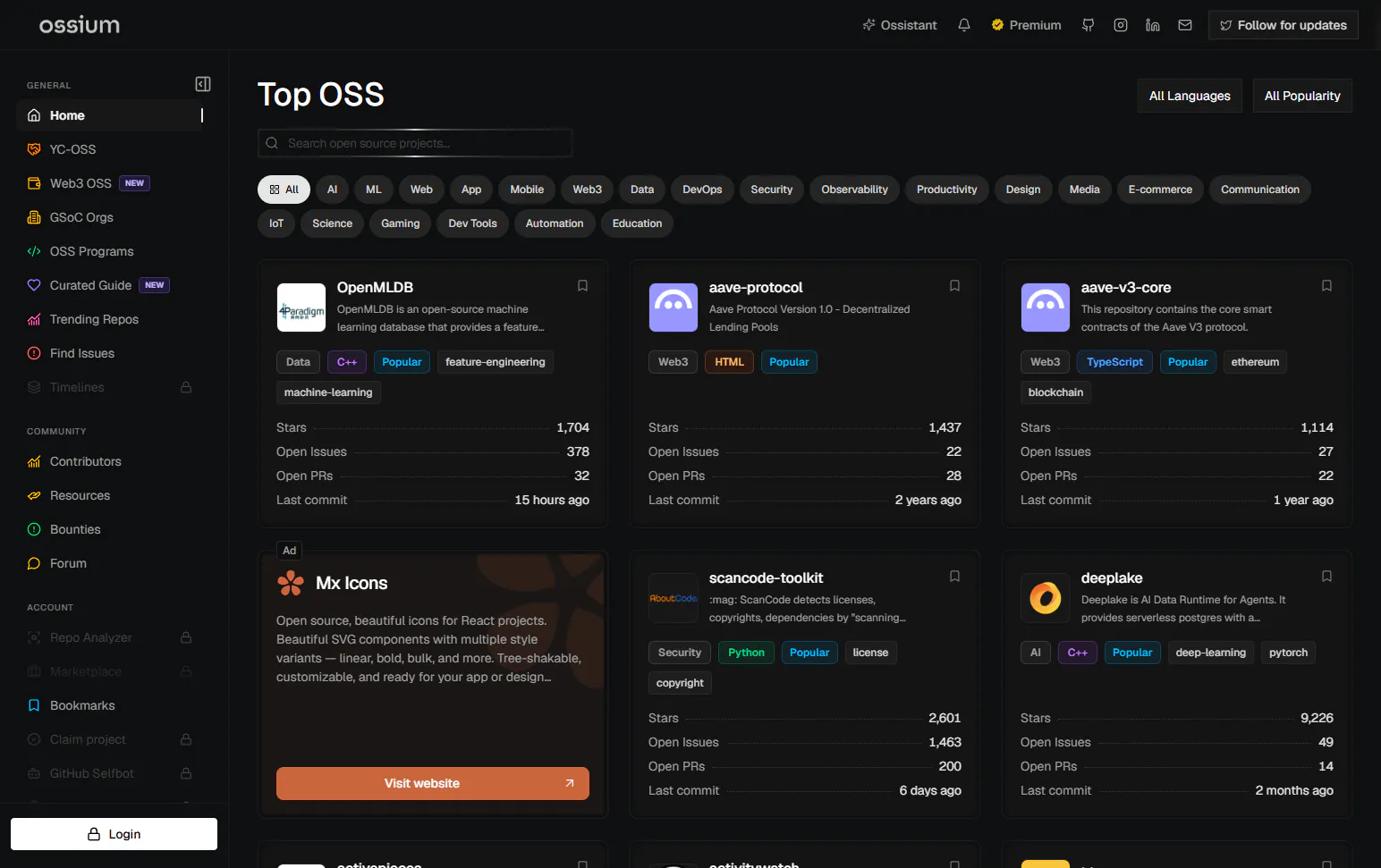Open the scancode-toolkit project title
This screenshot has width=1381, height=868.
click(x=766, y=578)
